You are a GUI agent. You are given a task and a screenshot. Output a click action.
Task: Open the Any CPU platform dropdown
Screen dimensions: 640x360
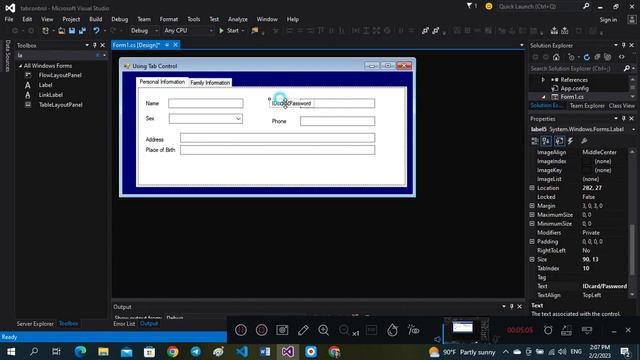[188, 31]
